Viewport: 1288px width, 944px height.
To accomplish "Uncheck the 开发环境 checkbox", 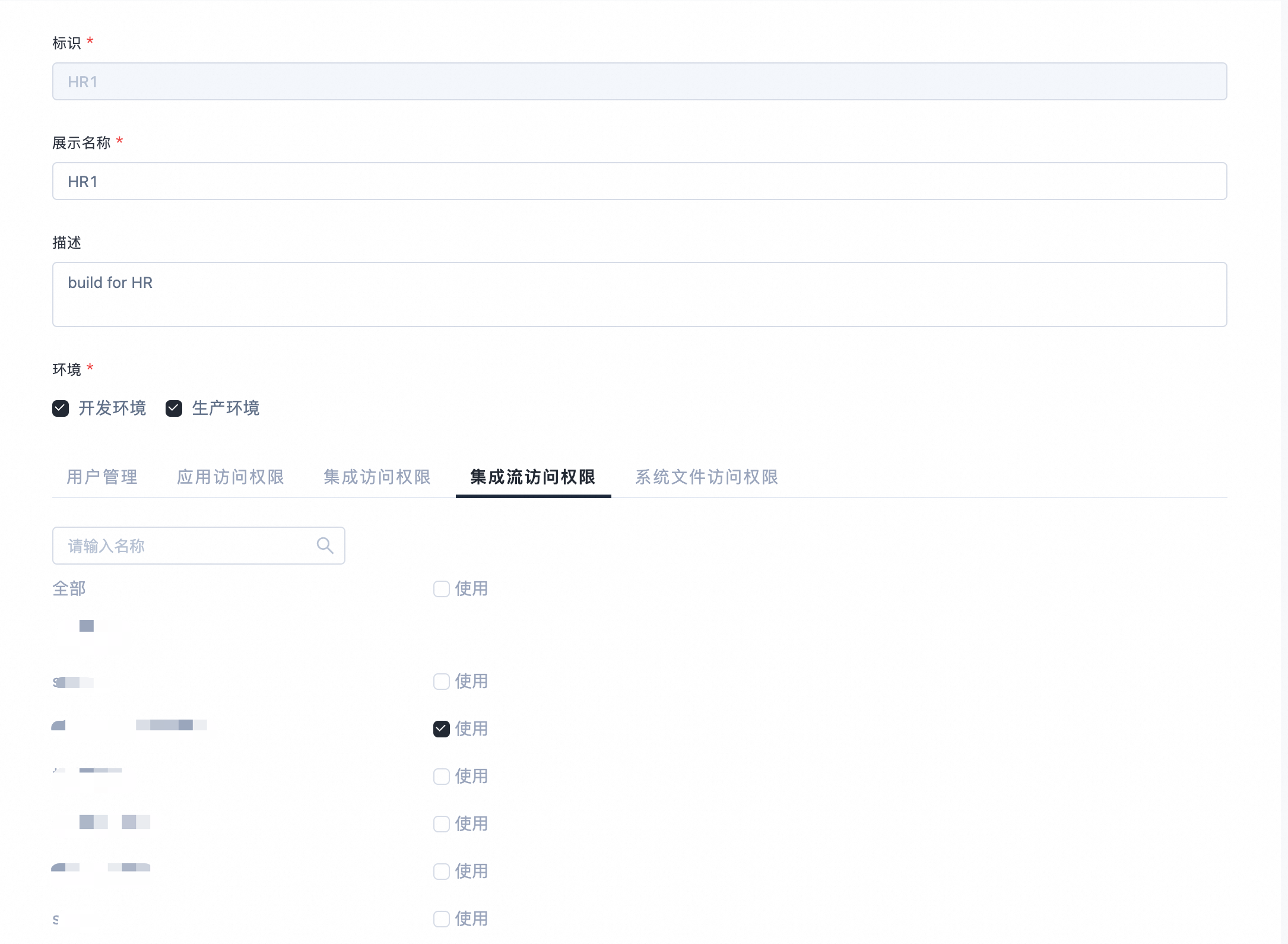I will pyautogui.click(x=61, y=408).
